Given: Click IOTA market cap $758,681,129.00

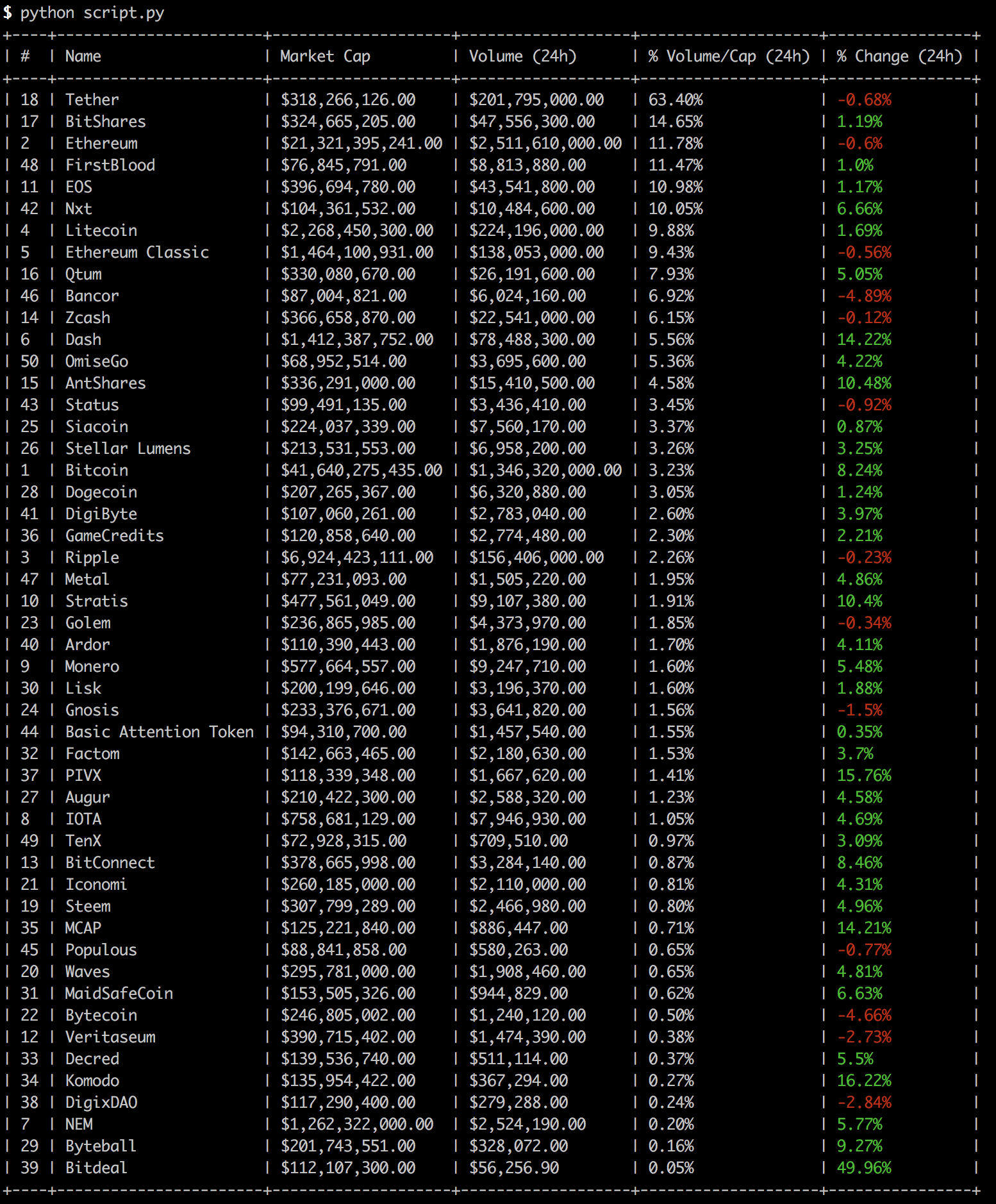Looking at the screenshot, I should tap(348, 819).
